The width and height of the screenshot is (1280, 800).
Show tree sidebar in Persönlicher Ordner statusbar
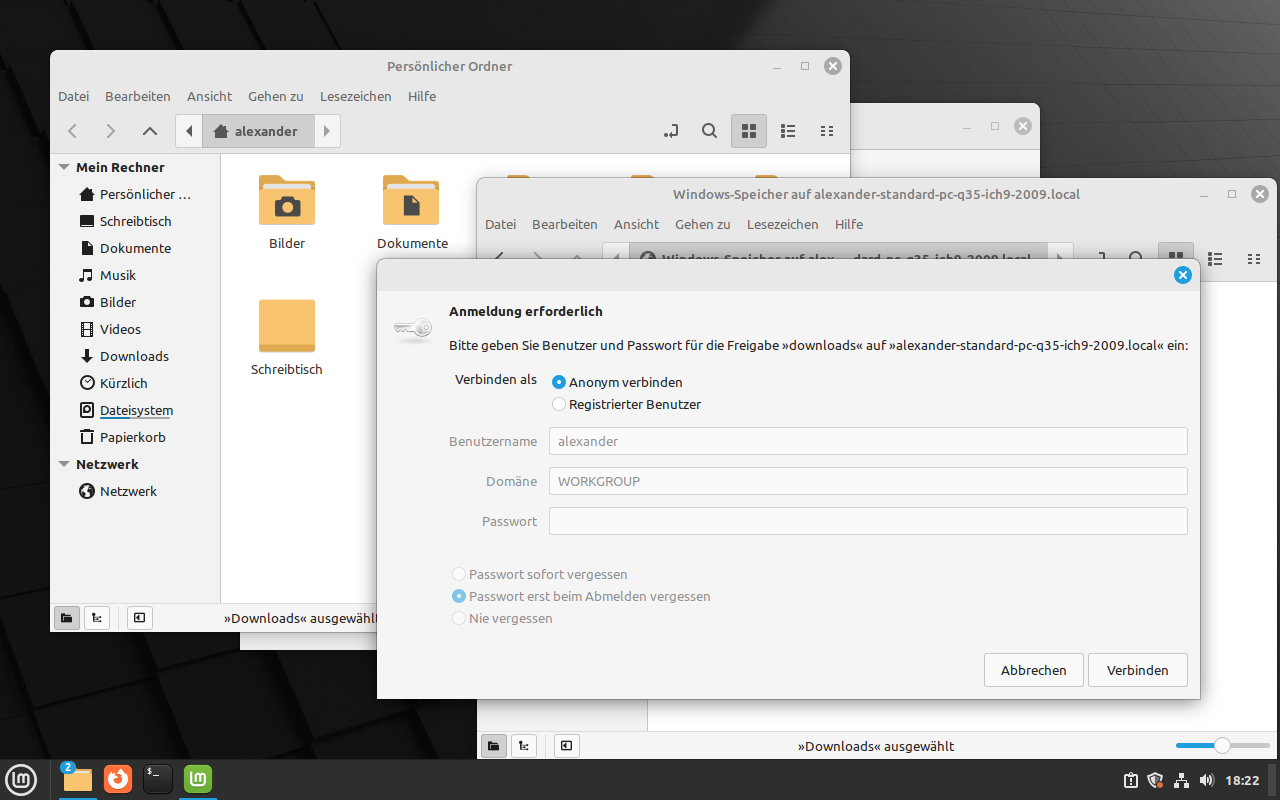click(97, 618)
